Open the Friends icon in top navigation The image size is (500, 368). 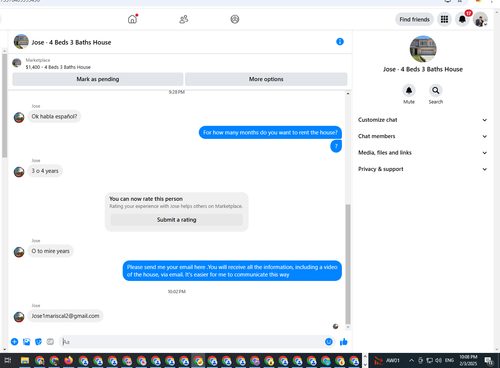[x=184, y=19]
